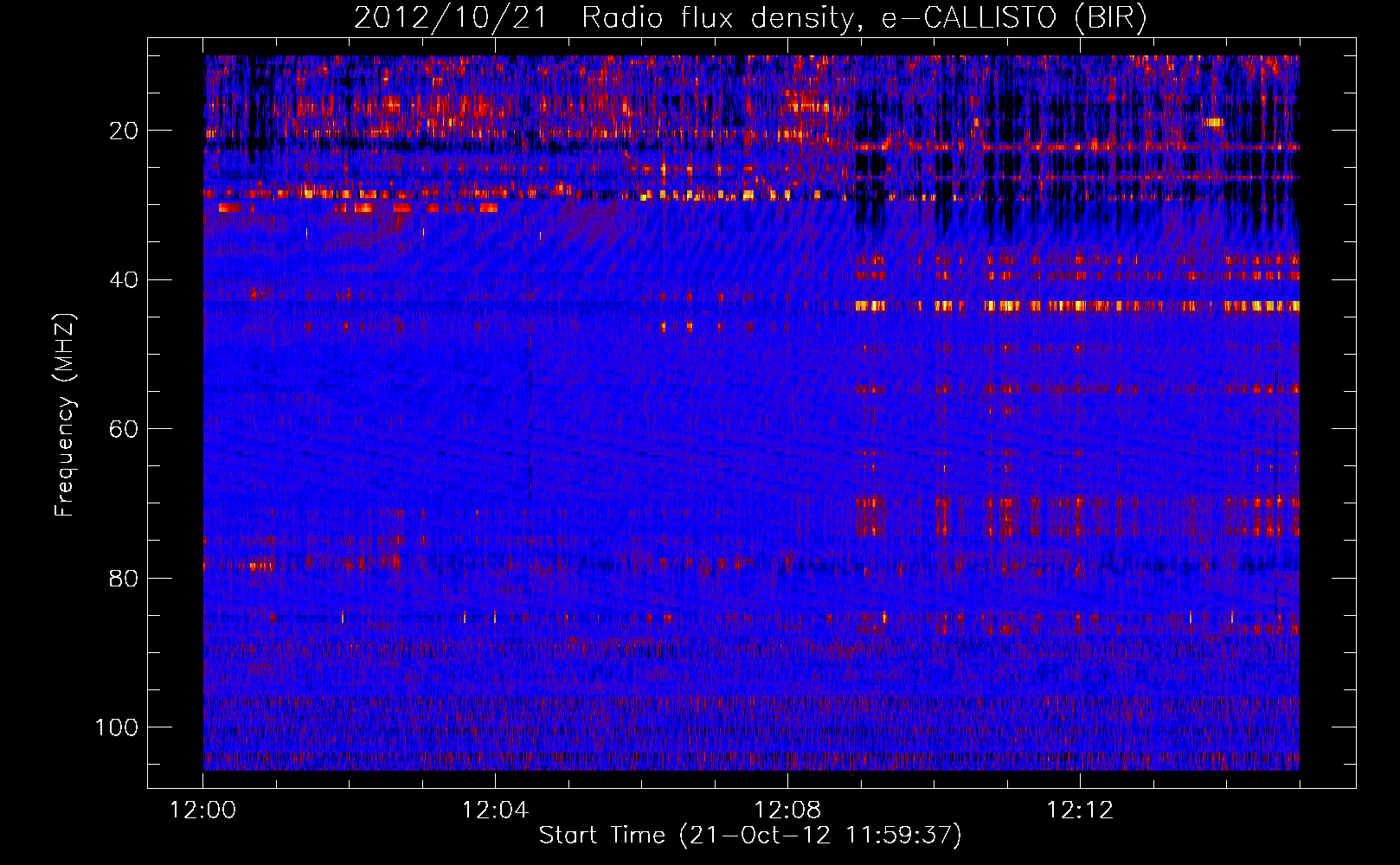Click the '40' frequency tick label

tap(125, 280)
